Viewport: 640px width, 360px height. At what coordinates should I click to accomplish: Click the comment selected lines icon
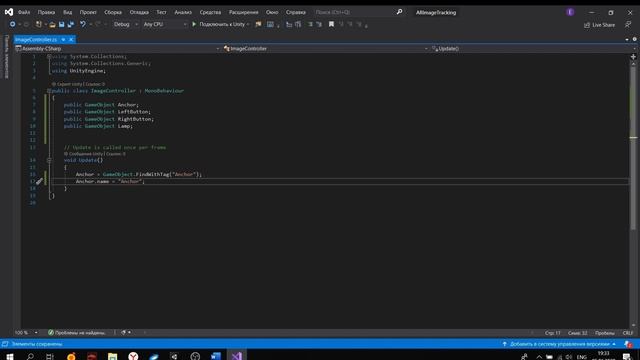[x=310, y=24]
